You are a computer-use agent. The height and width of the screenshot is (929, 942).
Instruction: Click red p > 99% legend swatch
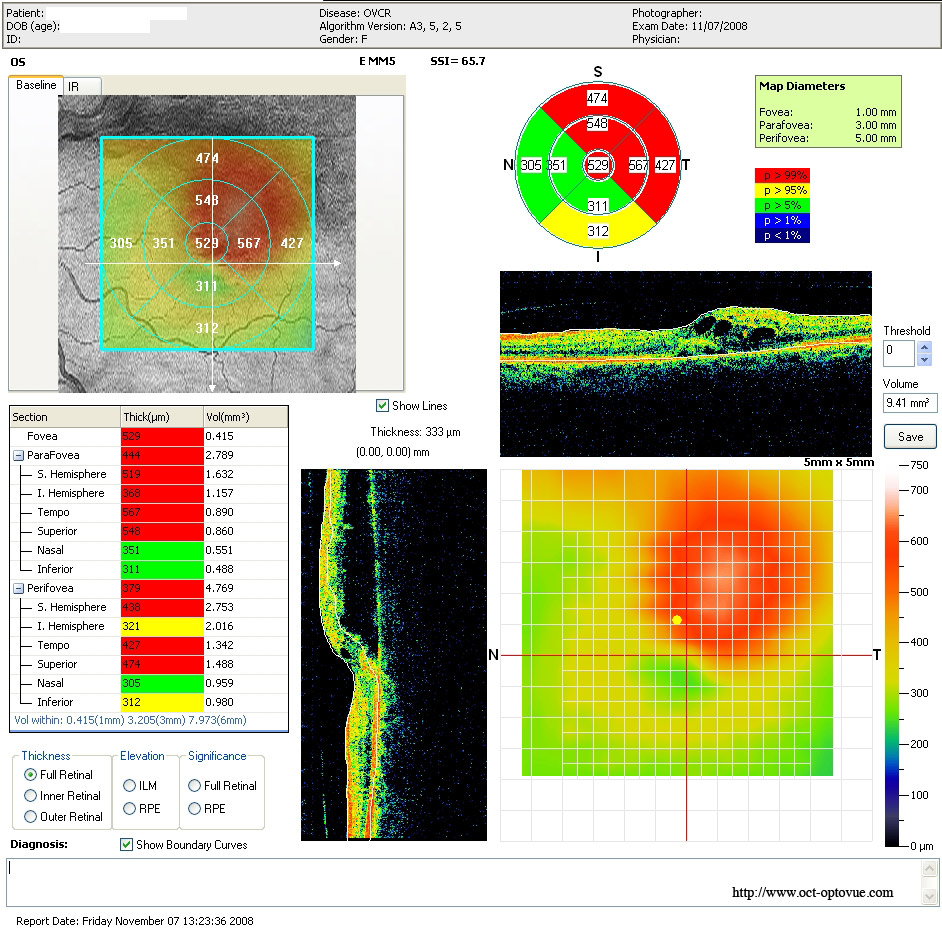pyautogui.click(x=782, y=175)
